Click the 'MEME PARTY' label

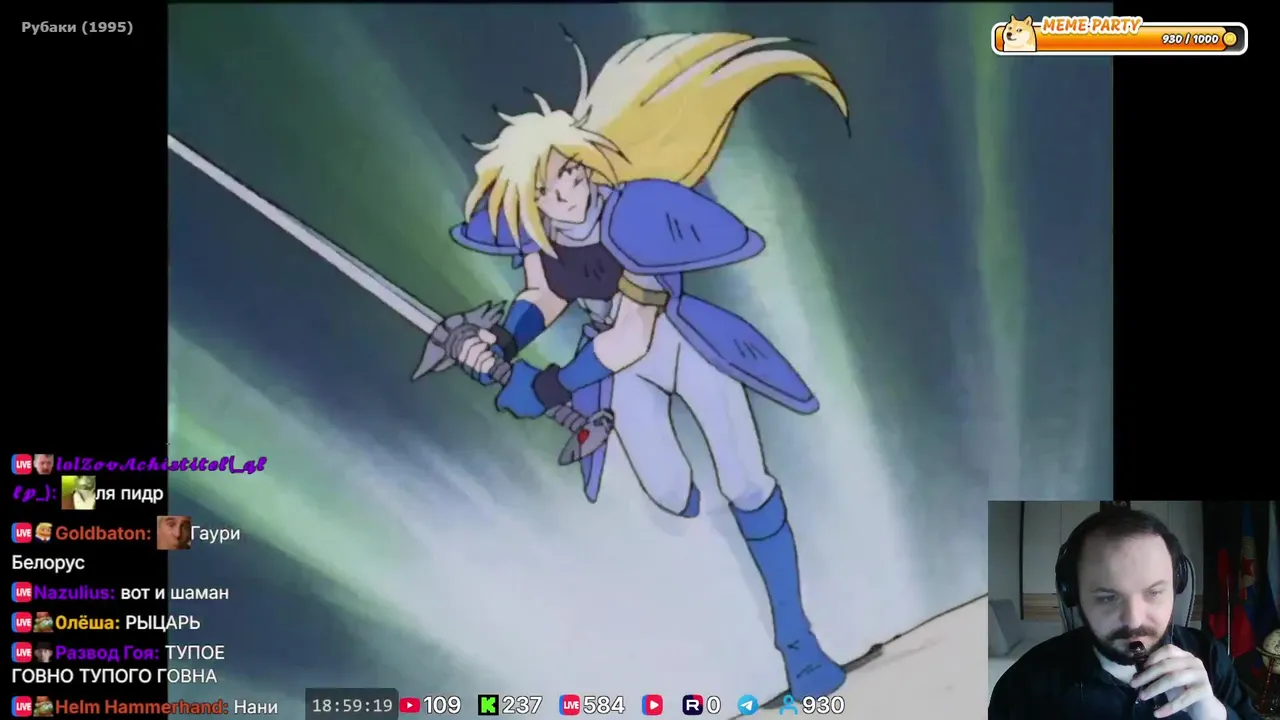click(1091, 26)
